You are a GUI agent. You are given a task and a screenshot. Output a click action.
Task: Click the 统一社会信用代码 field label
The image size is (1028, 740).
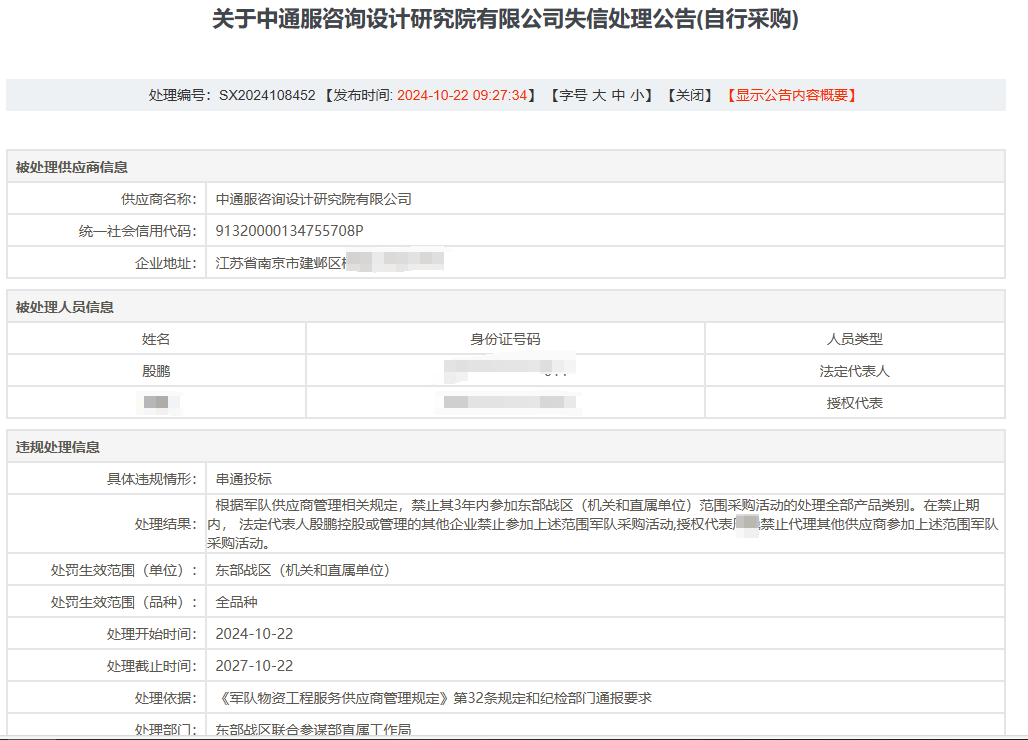(138, 231)
